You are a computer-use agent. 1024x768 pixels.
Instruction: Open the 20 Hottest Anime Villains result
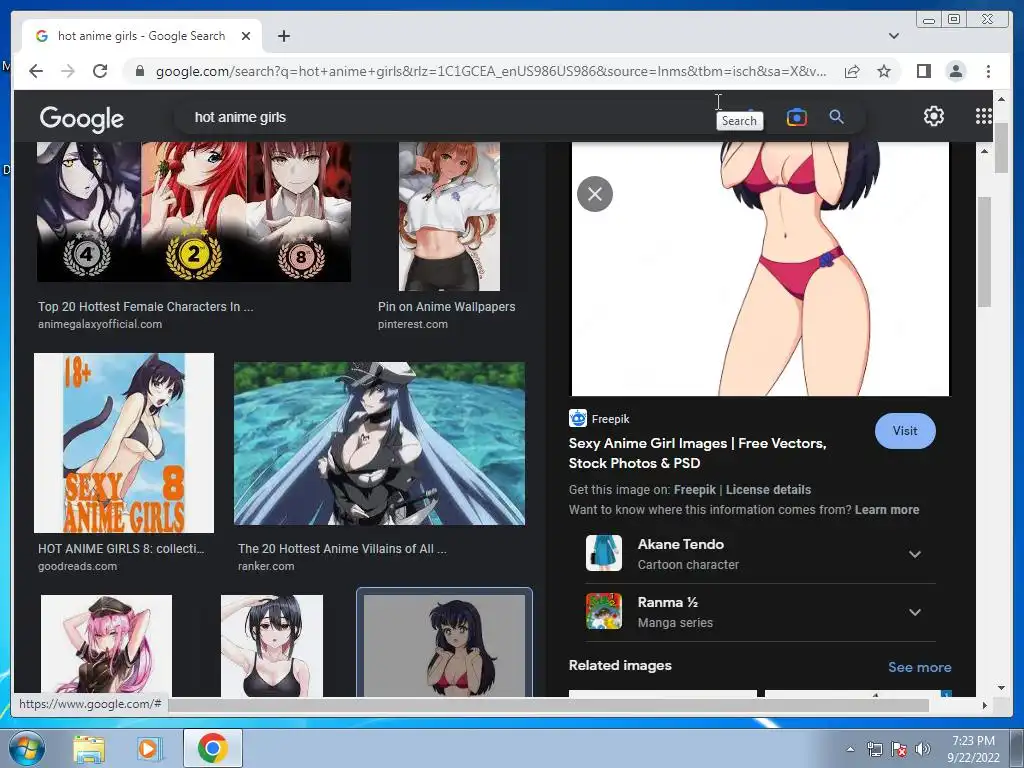[379, 444]
